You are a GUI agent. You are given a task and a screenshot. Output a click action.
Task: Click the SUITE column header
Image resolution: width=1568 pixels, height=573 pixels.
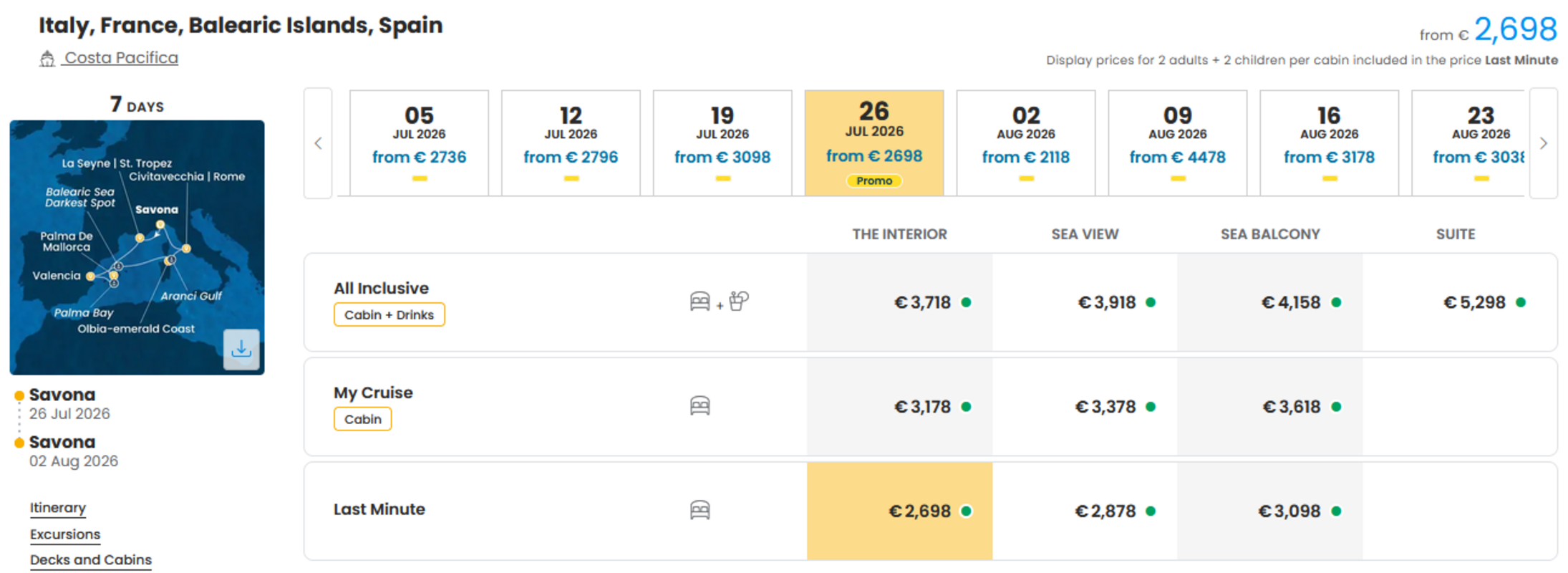tap(1456, 234)
